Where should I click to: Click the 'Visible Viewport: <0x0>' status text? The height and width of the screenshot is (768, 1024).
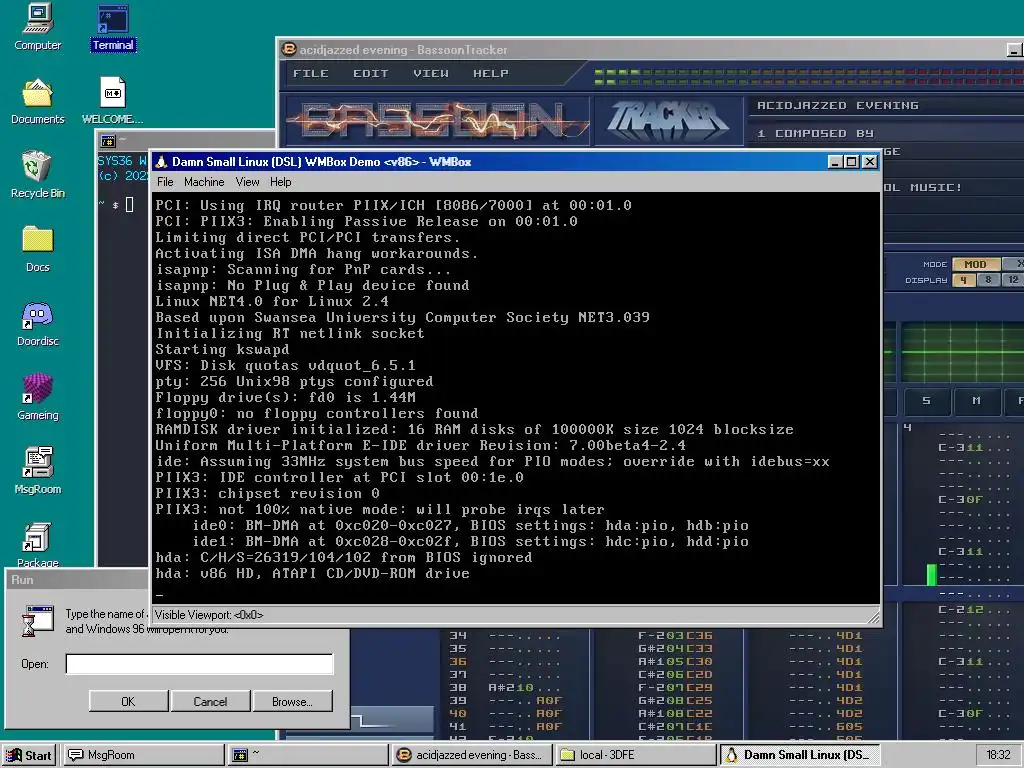(209, 615)
